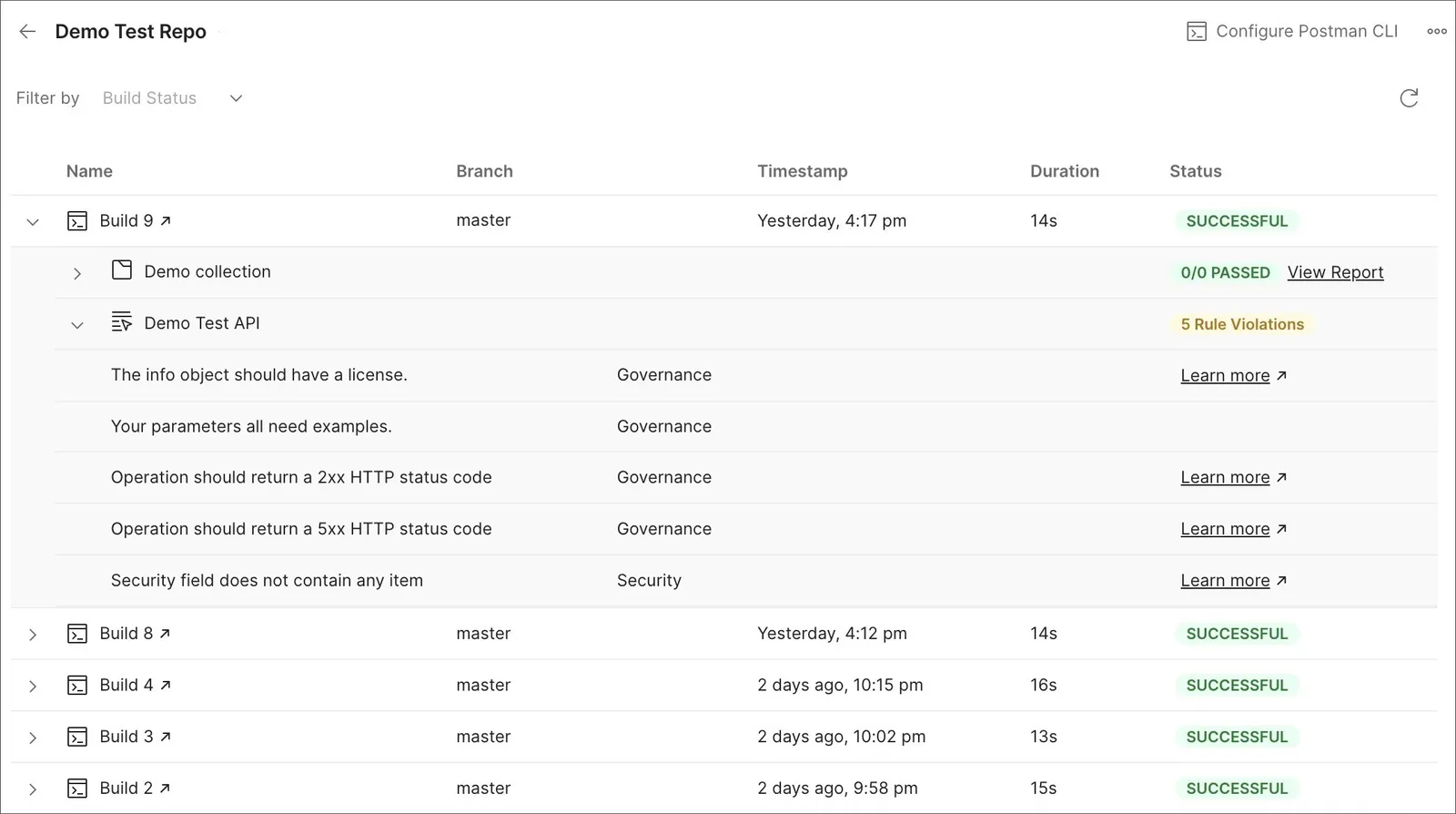Expand the Build 4 row
Viewport: 1456px width, 814px height.
point(33,687)
